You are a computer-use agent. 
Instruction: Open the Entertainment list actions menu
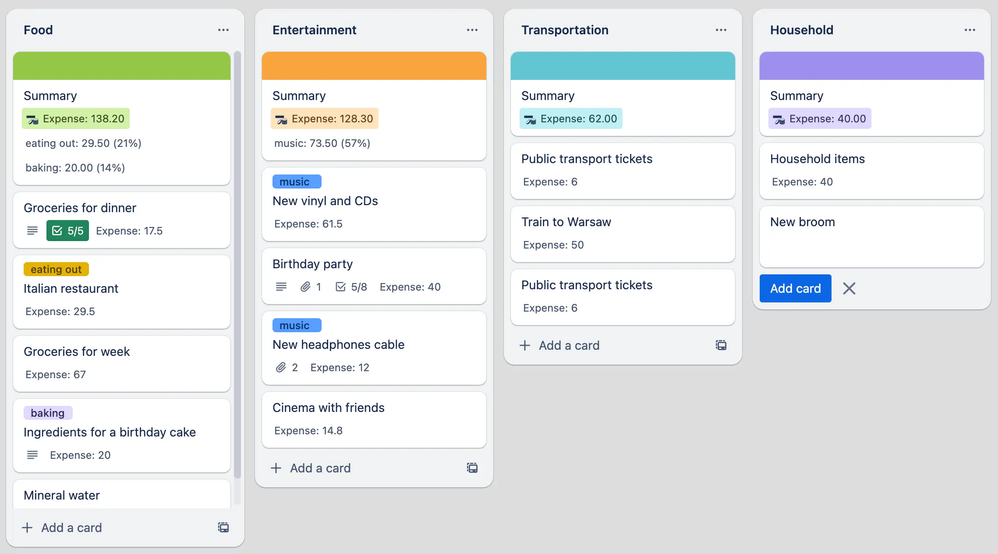[x=472, y=30]
